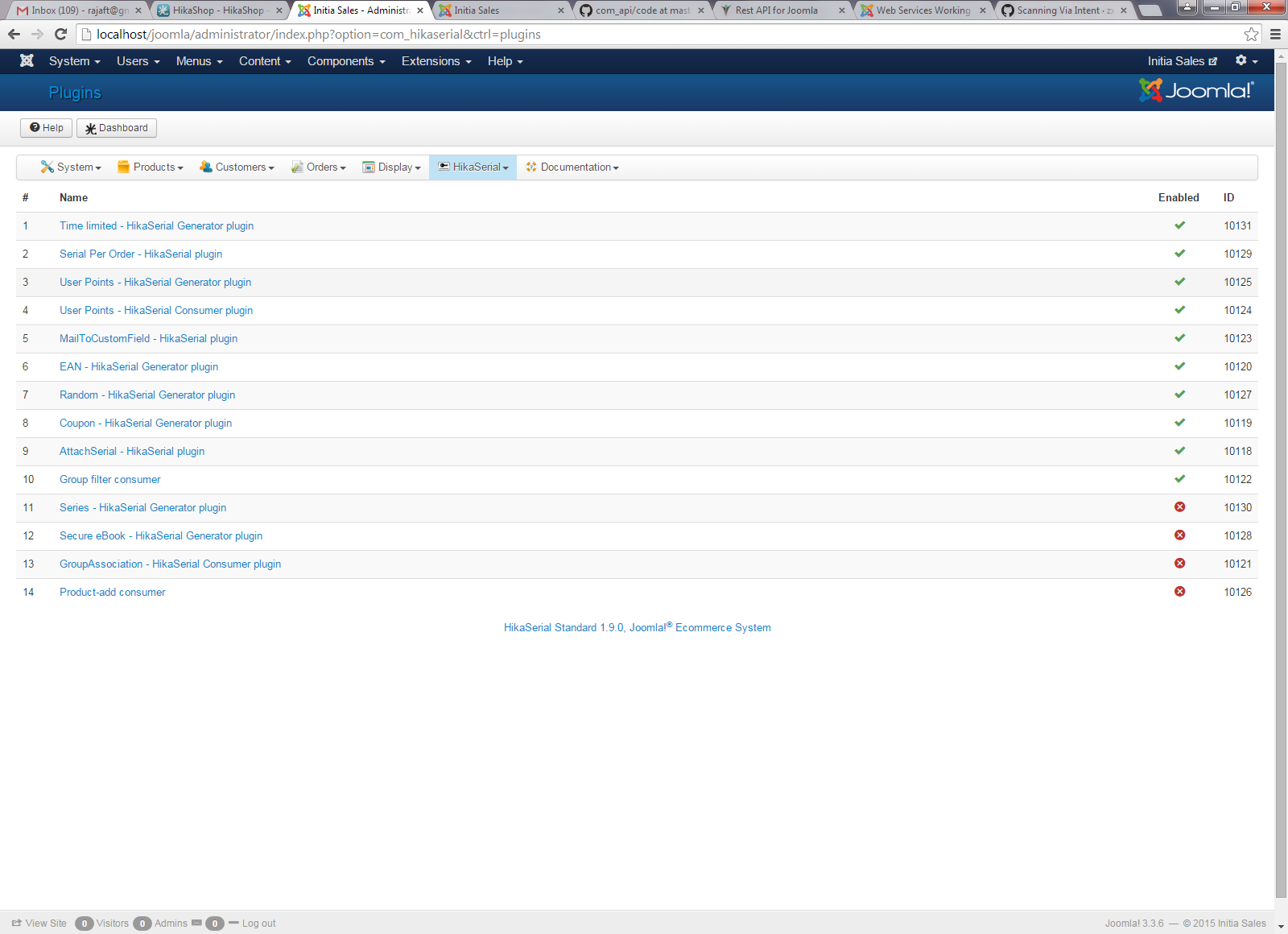Open the Content top menu
The width and height of the screenshot is (1288, 934).
click(265, 61)
